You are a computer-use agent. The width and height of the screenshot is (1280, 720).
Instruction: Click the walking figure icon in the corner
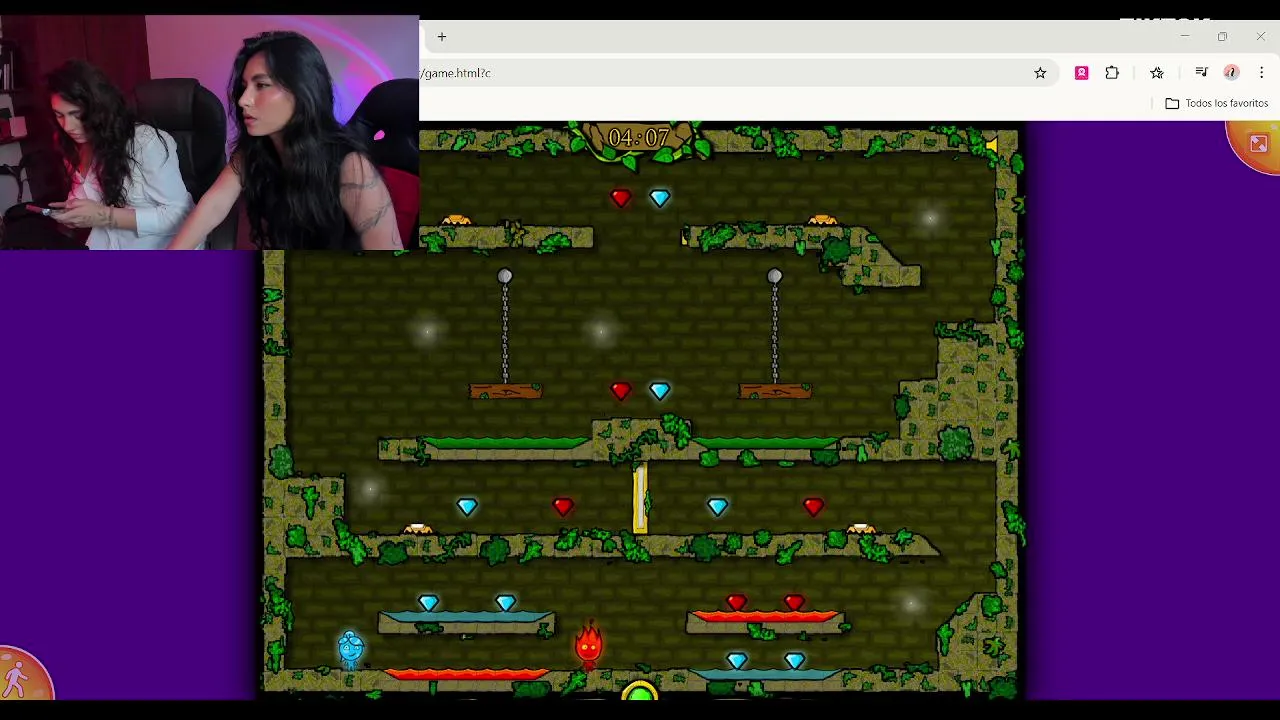click(x=16, y=680)
